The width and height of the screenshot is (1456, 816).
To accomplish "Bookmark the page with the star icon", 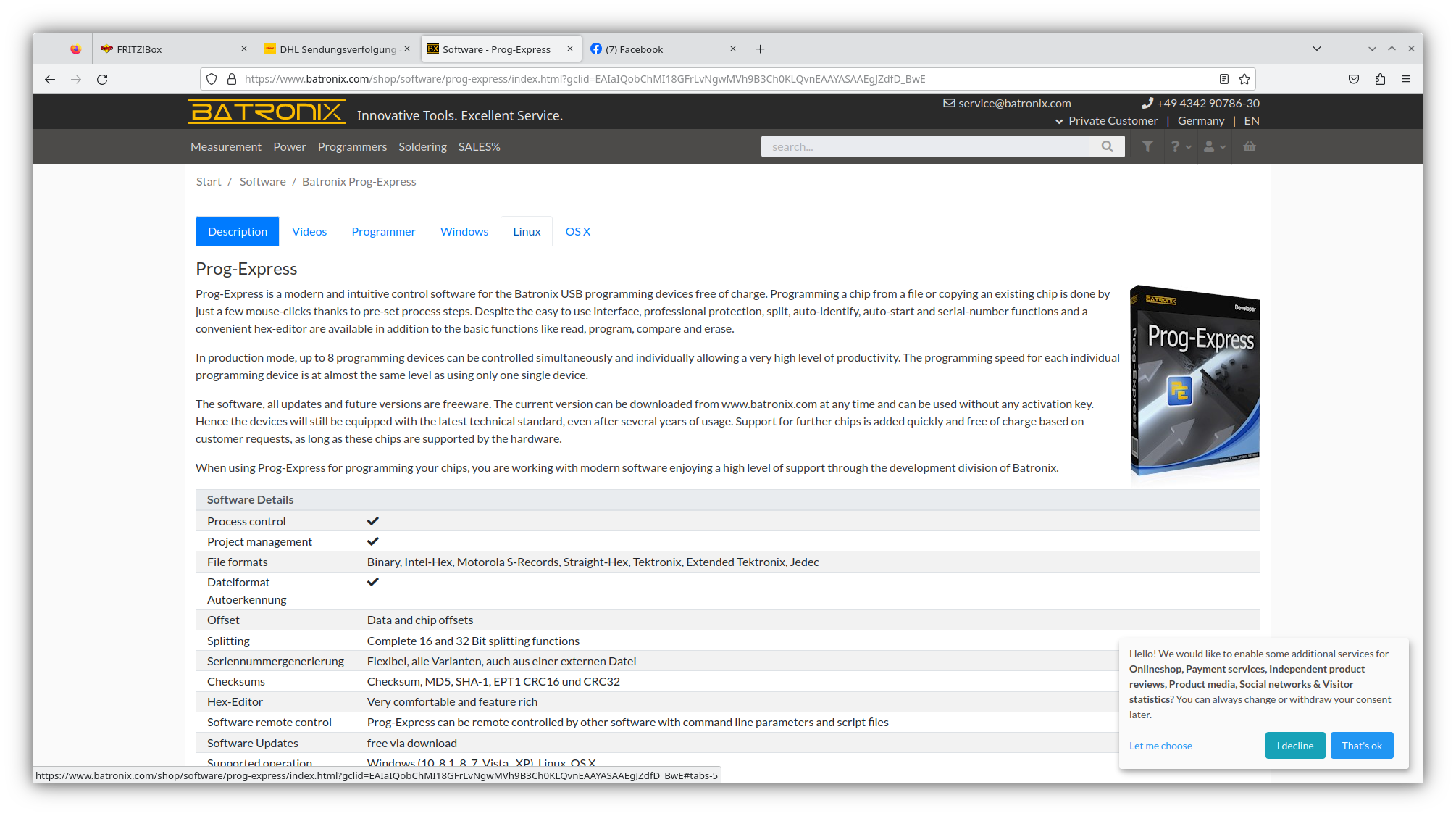I will click(1244, 79).
